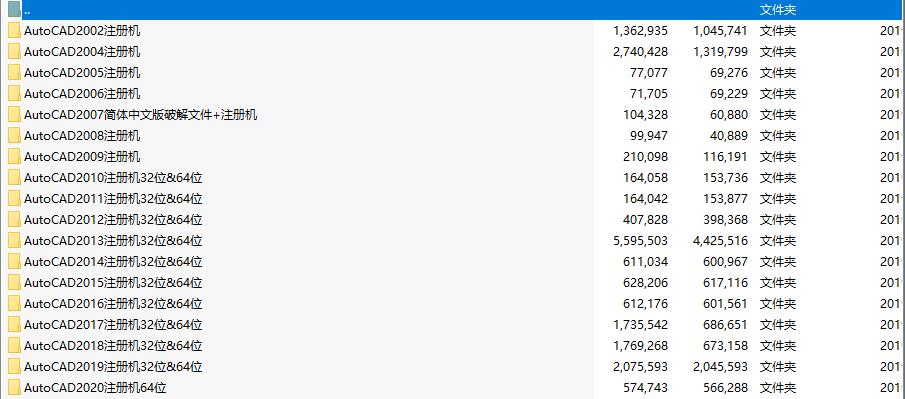This screenshot has width=905, height=399.
Task: Select the AutoCAD2018注册机32位&64位 entry
Action: [113, 345]
